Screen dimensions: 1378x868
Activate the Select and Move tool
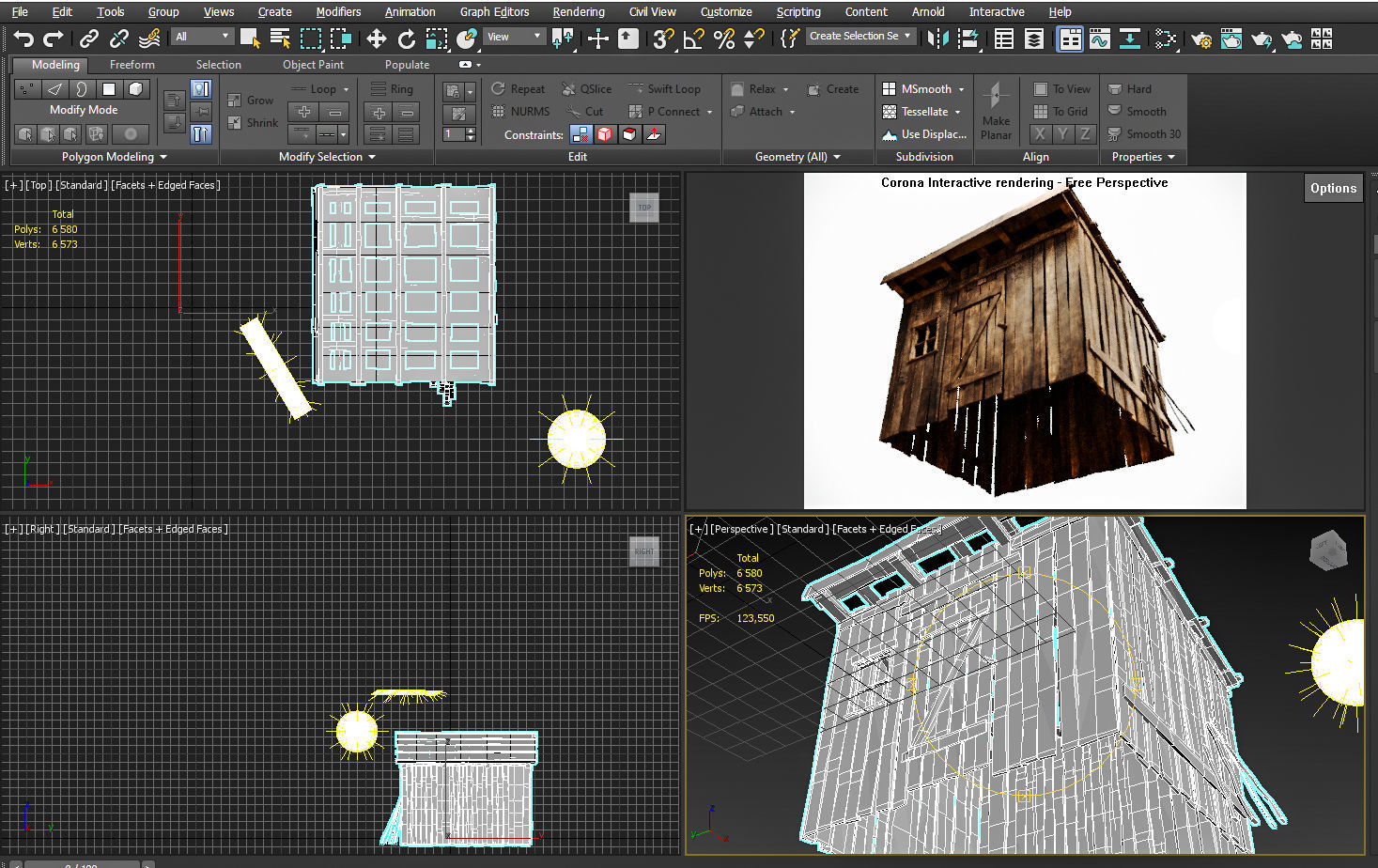click(377, 39)
